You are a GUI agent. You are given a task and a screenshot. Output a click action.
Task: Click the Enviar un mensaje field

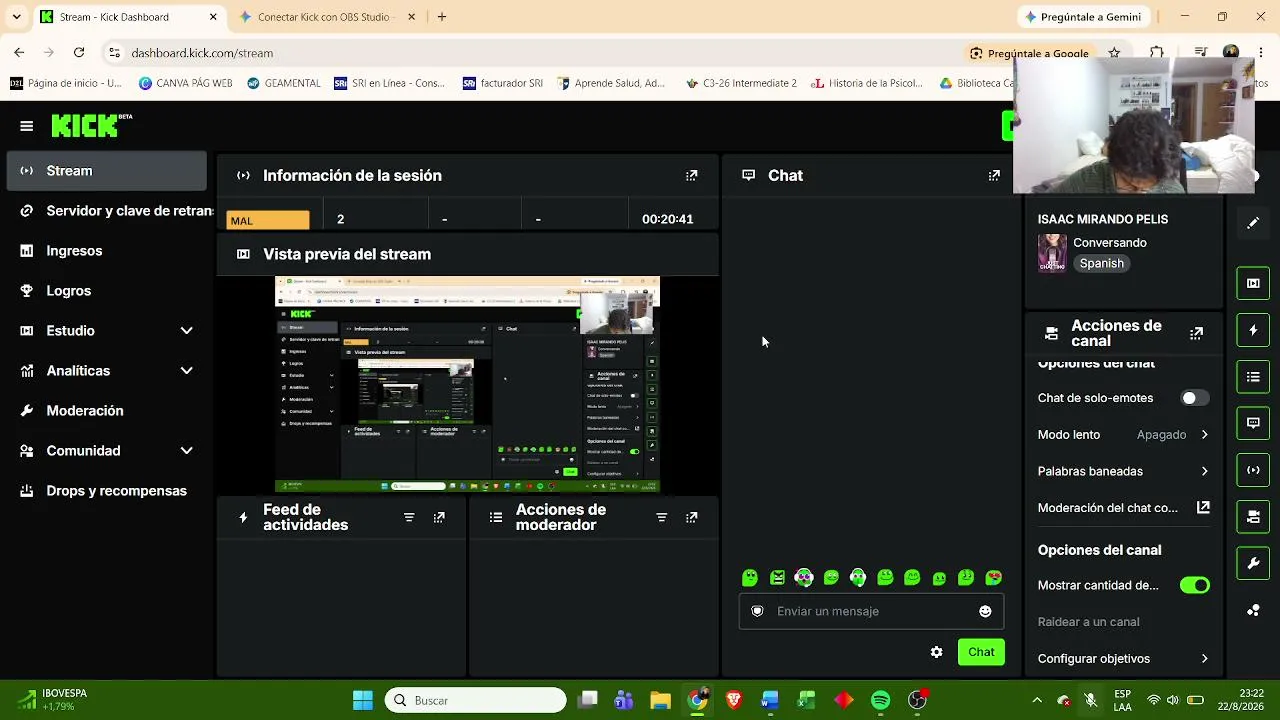[870, 611]
